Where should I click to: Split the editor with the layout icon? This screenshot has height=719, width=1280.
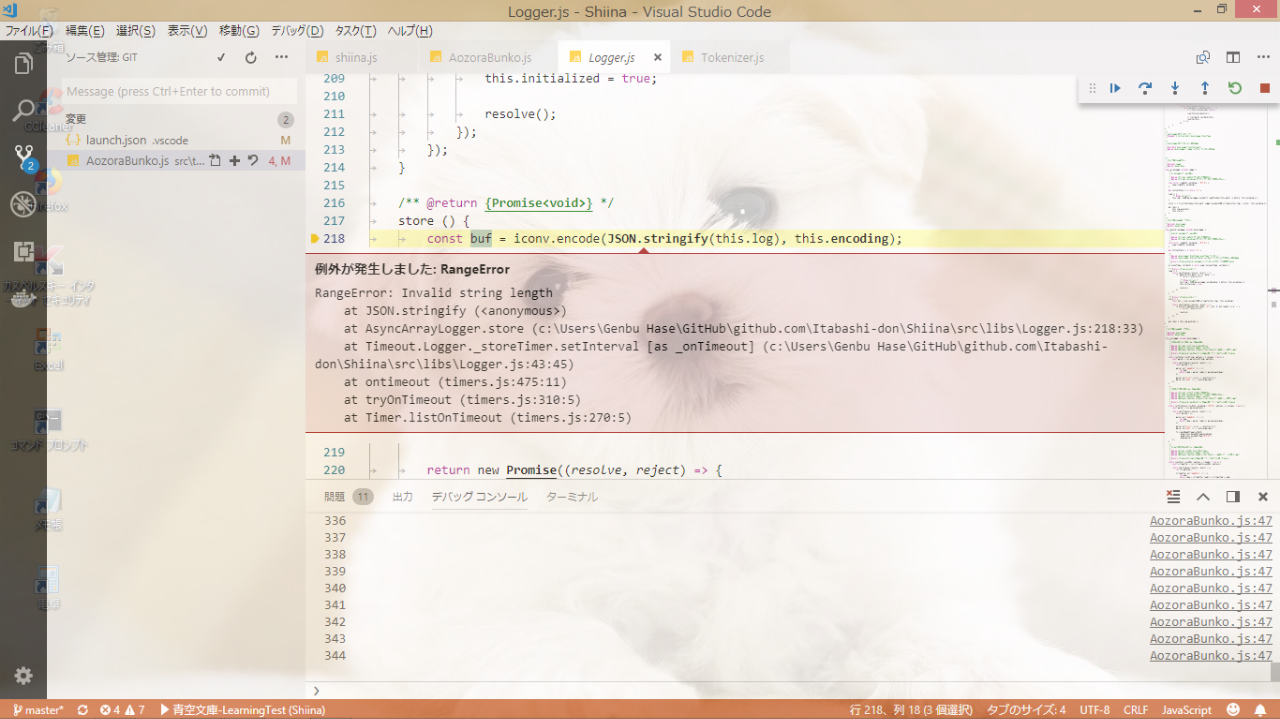click(1233, 58)
